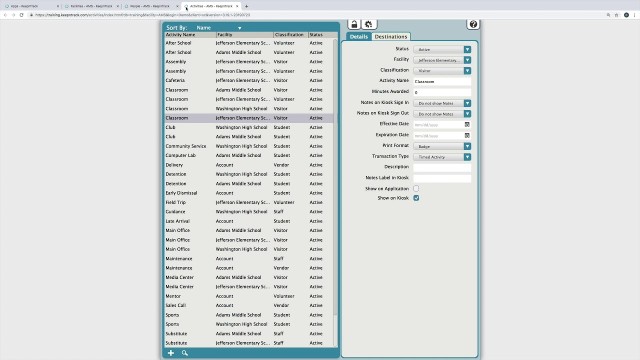The image size is (640, 360).
Task: Open the Print Format dropdown
Action: (x=442, y=146)
